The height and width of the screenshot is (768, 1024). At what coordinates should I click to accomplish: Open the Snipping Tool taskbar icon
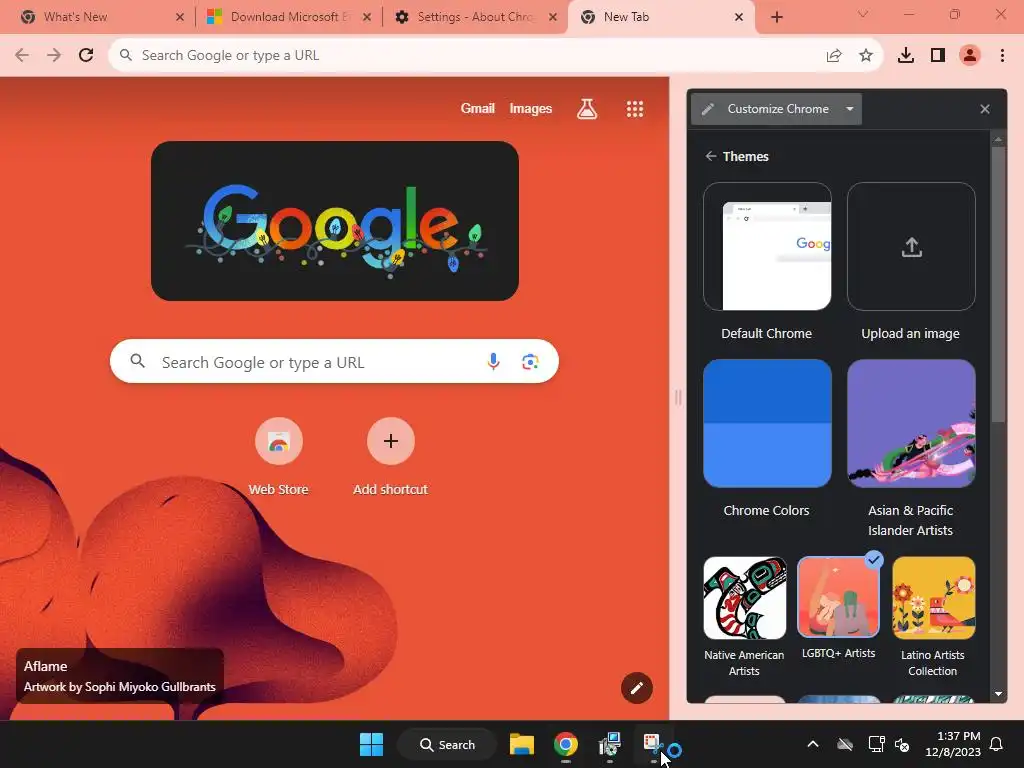tap(653, 744)
